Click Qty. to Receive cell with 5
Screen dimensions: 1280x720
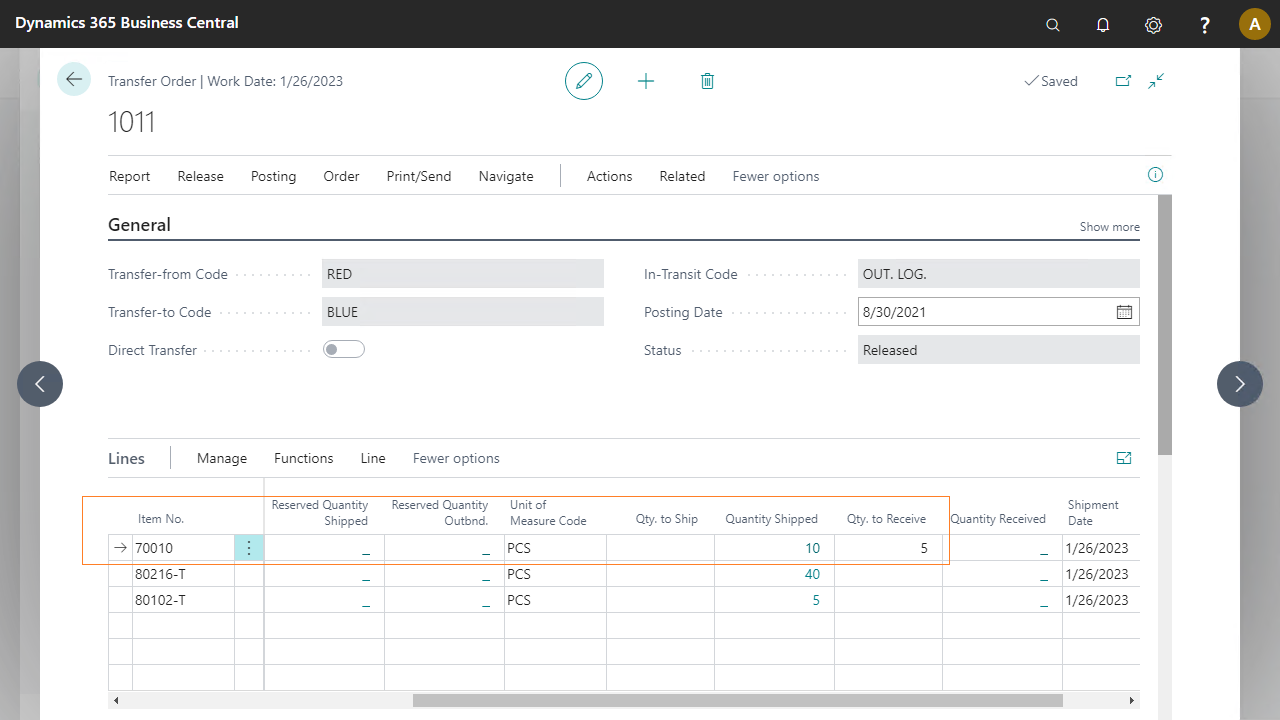888,548
